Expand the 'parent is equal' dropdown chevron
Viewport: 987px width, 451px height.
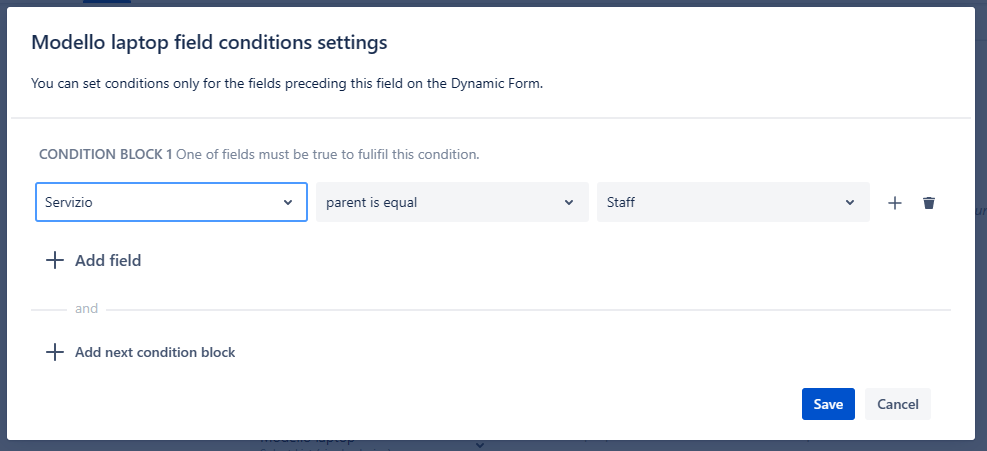click(569, 202)
